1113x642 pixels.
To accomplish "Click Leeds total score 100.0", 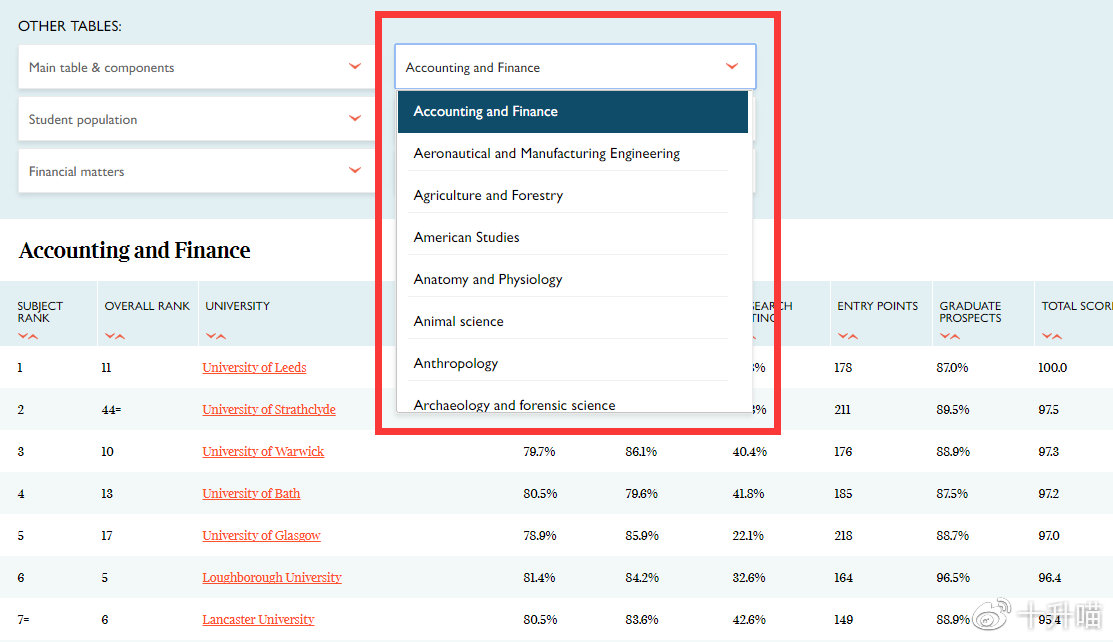I will [x=1053, y=367].
